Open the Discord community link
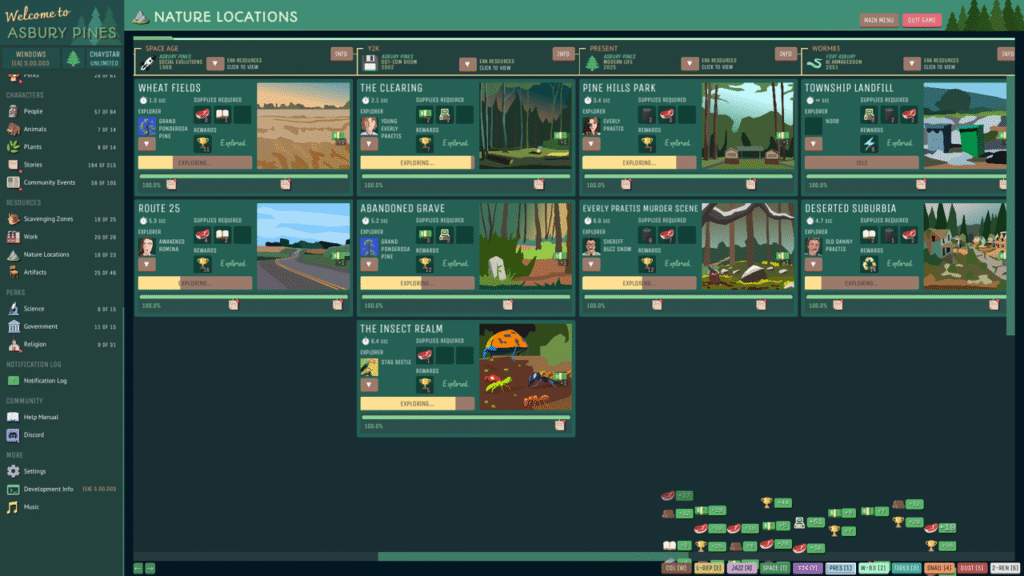Screen dimensions: 1024x576 click(33, 435)
